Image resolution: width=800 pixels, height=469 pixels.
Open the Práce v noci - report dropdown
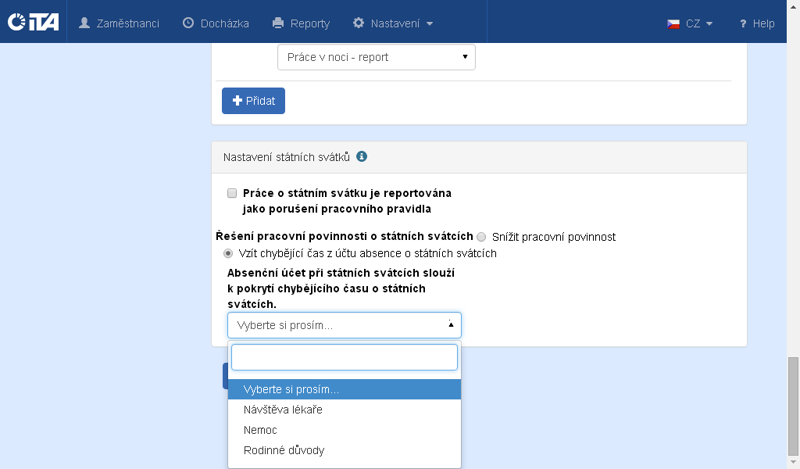(x=376, y=57)
